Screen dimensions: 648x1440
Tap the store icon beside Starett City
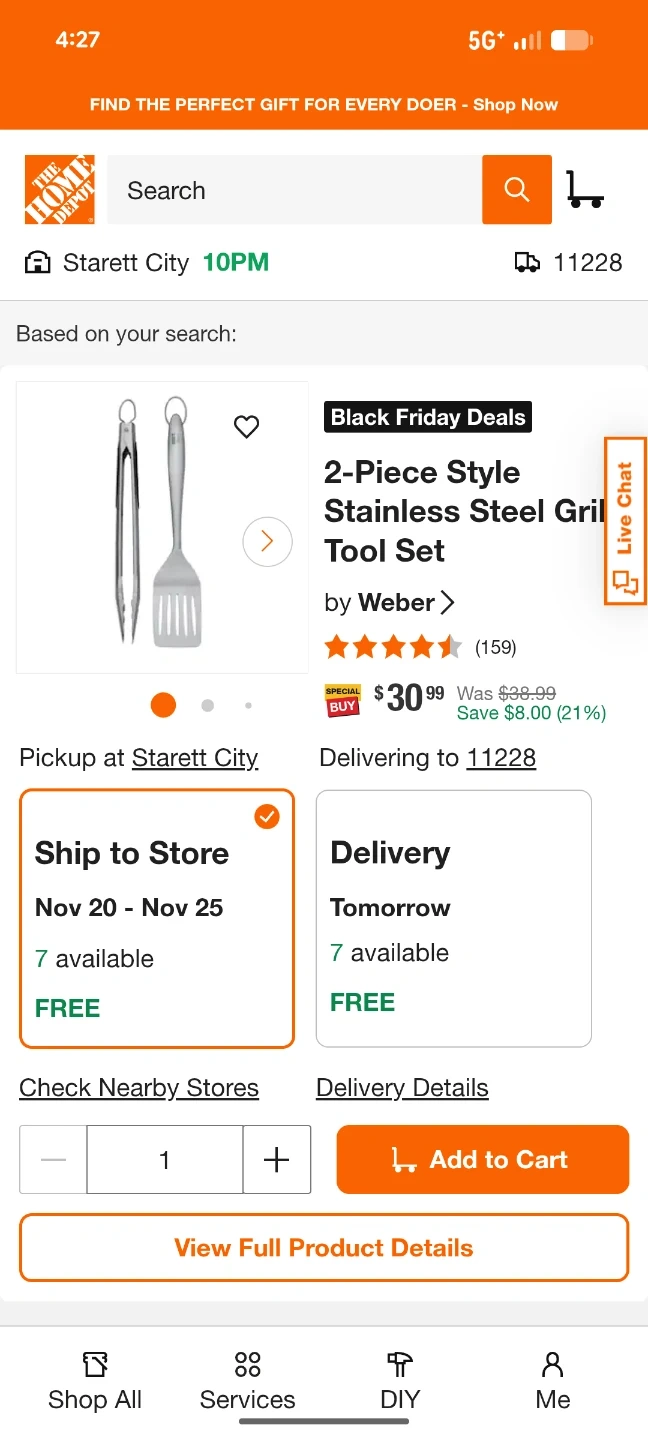pos(37,263)
